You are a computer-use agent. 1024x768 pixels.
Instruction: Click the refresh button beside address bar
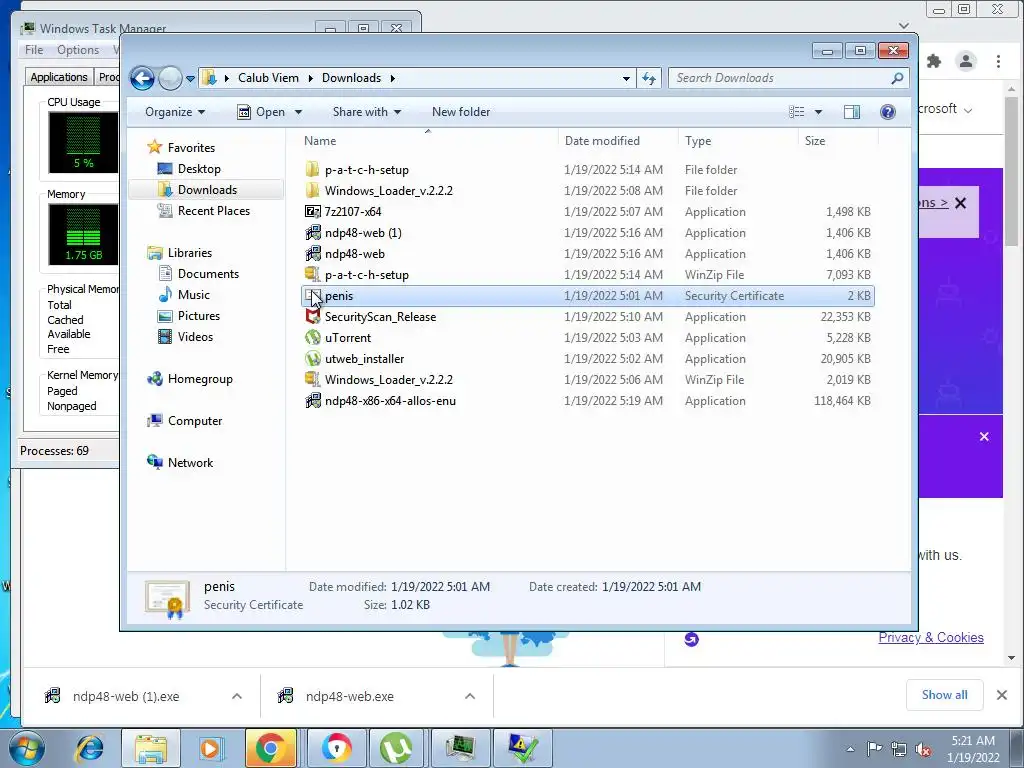click(648, 78)
